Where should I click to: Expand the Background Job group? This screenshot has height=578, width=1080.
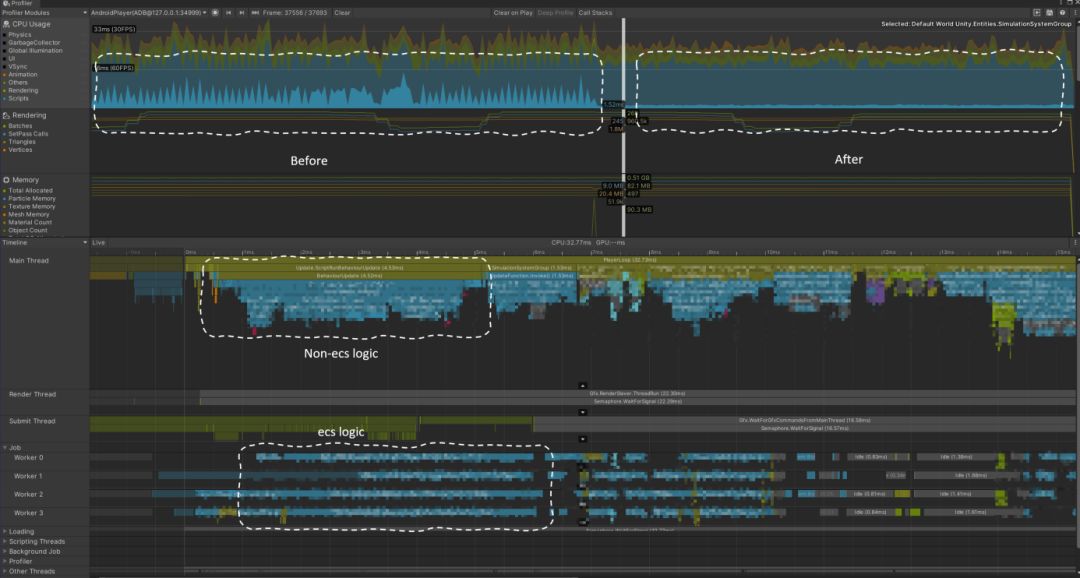(5, 552)
